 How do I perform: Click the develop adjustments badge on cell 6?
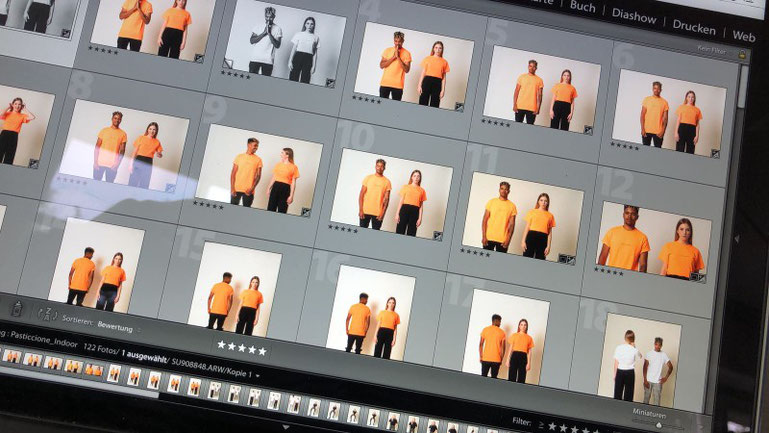point(715,153)
